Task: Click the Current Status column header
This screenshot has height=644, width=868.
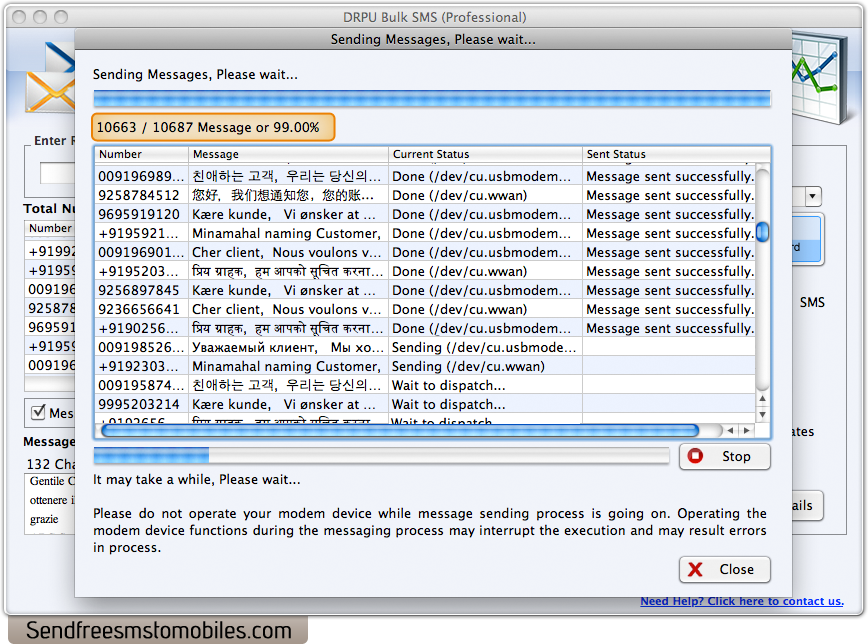Action: (485, 154)
